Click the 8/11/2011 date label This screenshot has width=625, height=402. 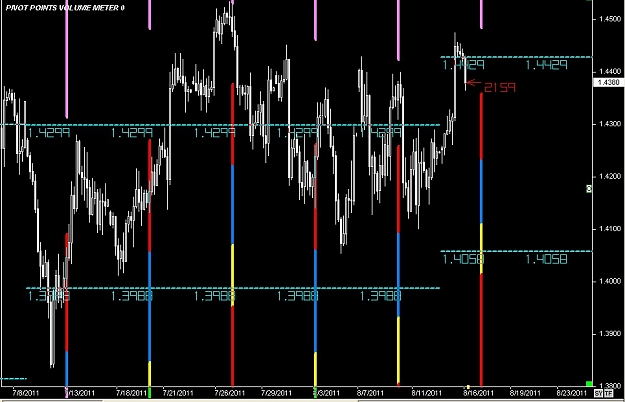[x=426, y=393]
